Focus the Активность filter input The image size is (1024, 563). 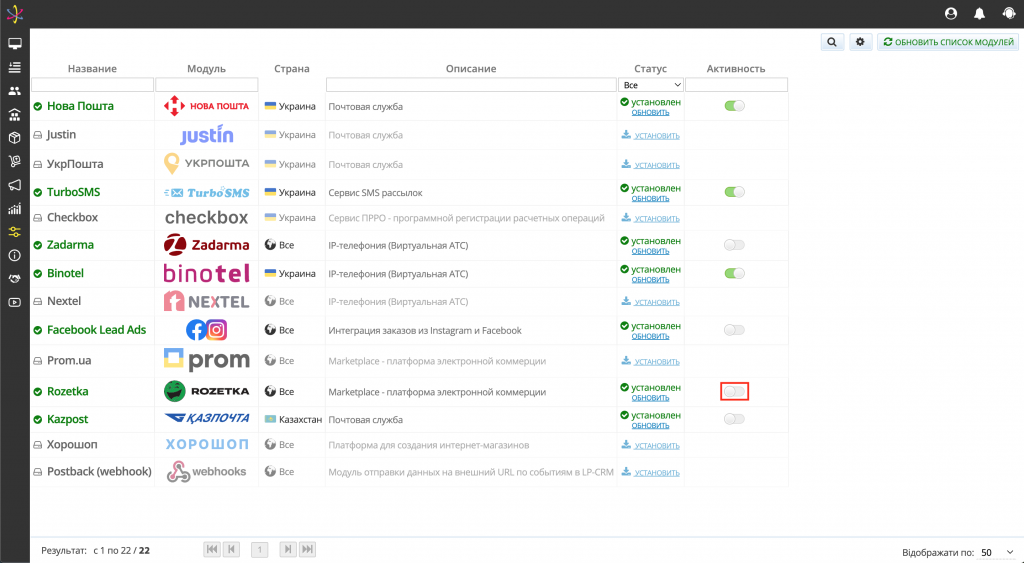pos(736,85)
